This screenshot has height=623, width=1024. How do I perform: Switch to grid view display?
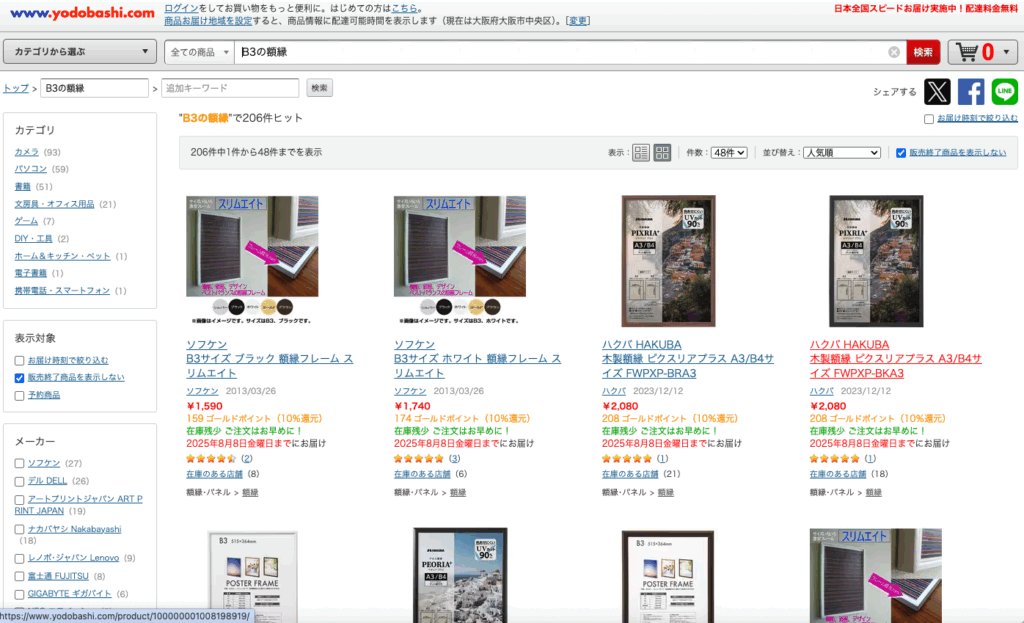click(x=662, y=153)
